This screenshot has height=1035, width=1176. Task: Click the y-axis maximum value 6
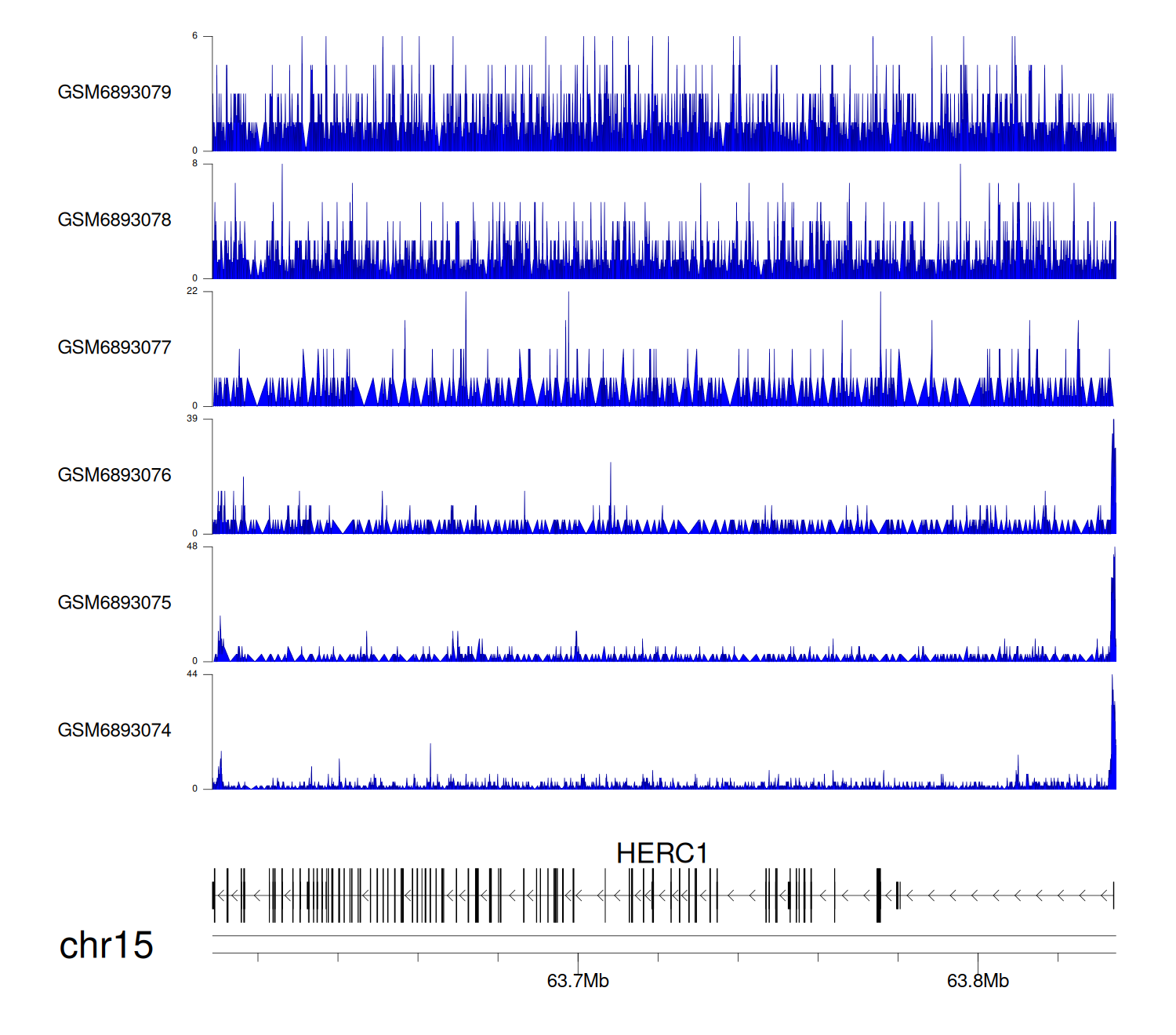pos(195,36)
